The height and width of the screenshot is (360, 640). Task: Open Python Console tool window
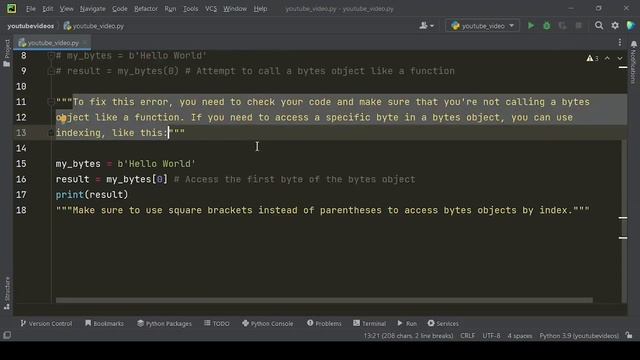268,323
